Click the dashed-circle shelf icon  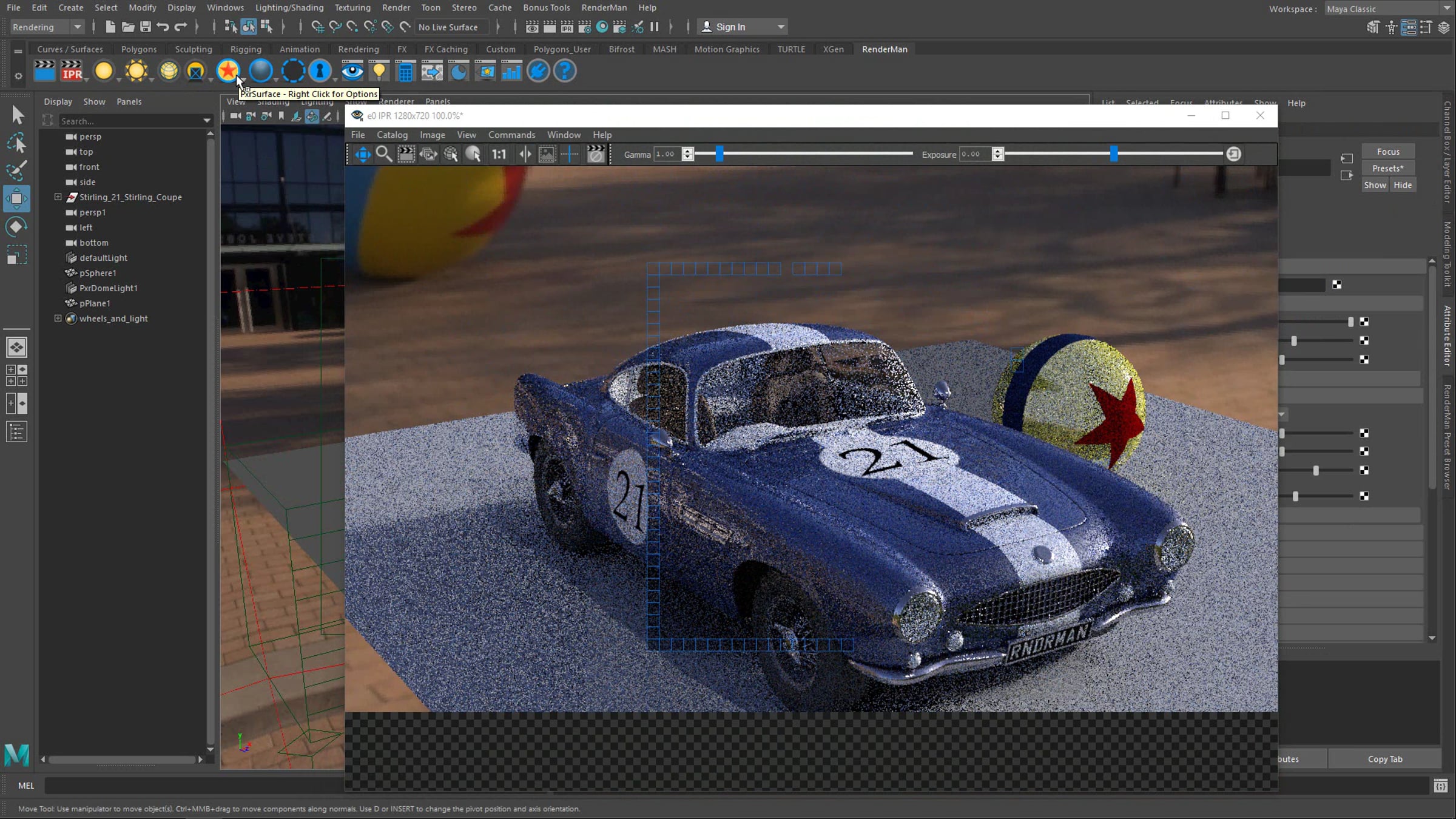pyautogui.click(x=292, y=72)
